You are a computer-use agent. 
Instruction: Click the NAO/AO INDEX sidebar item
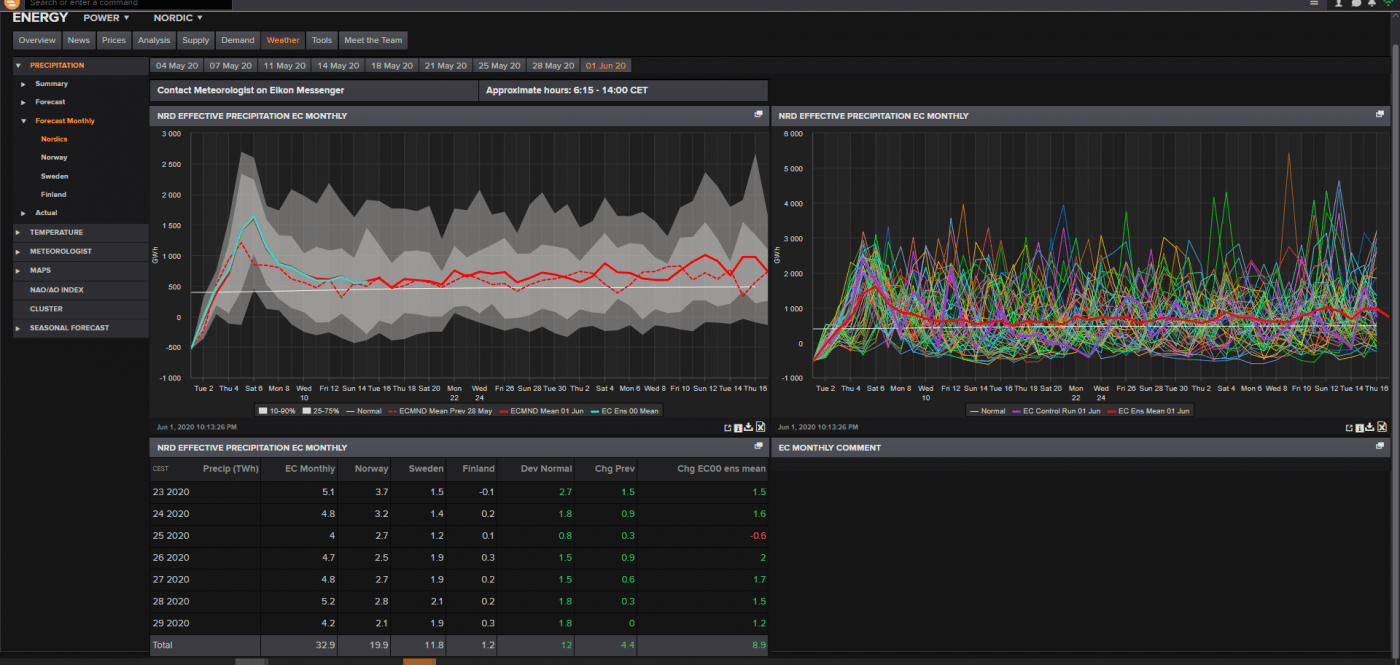(x=57, y=290)
